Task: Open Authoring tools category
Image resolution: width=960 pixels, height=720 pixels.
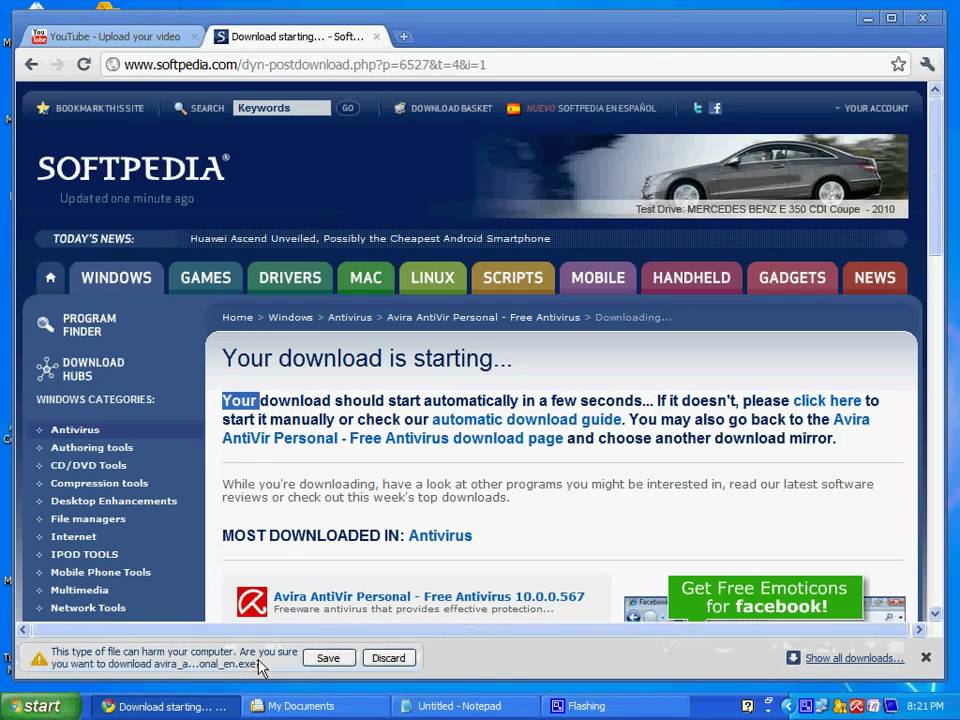Action: click(x=92, y=448)
